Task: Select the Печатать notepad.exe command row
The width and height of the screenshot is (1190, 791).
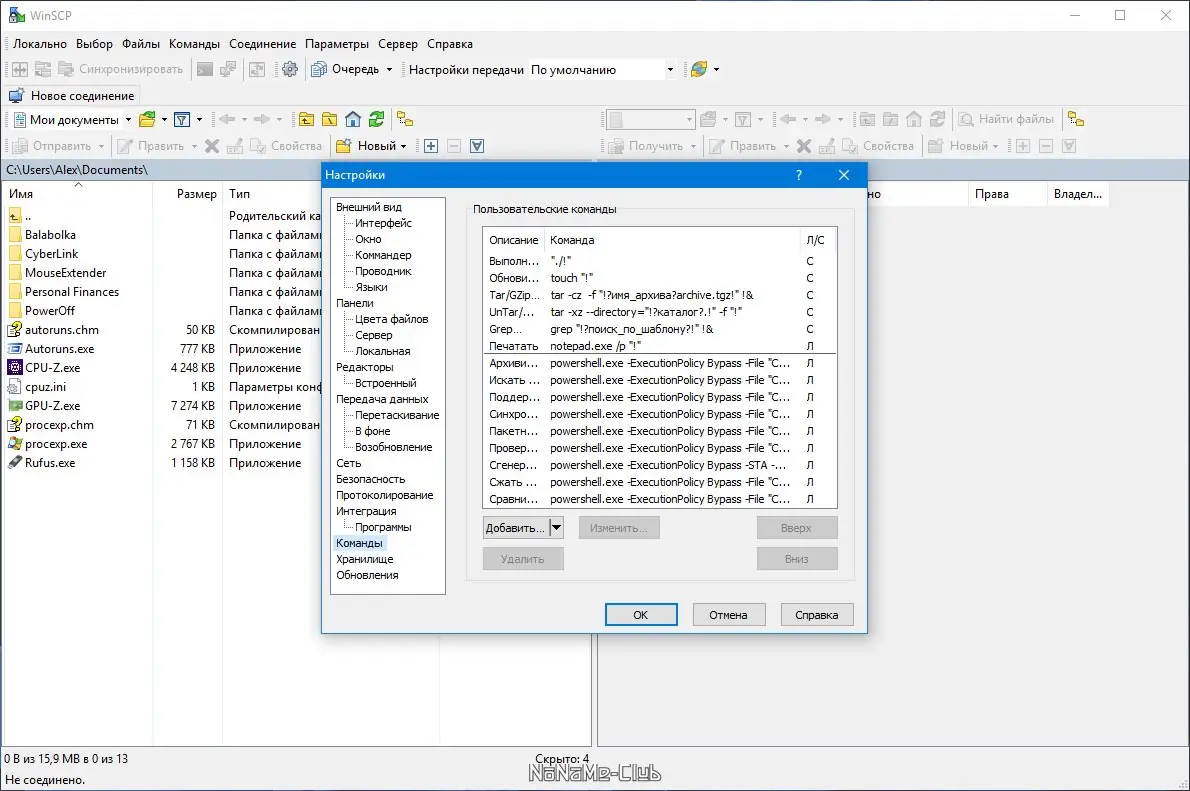Action: click(x=660, y=346)
